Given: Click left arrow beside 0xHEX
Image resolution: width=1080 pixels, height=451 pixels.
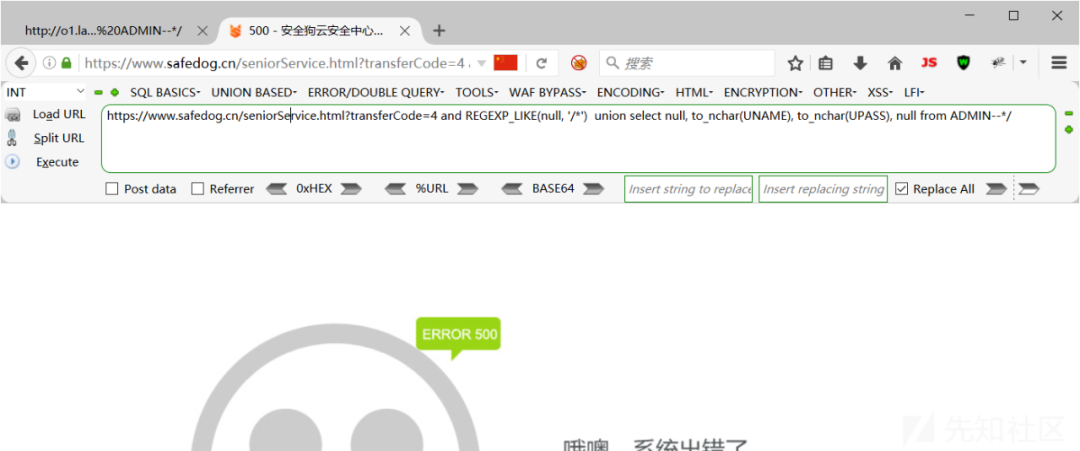Looking at the screenshot, I should tap(277, 189).
